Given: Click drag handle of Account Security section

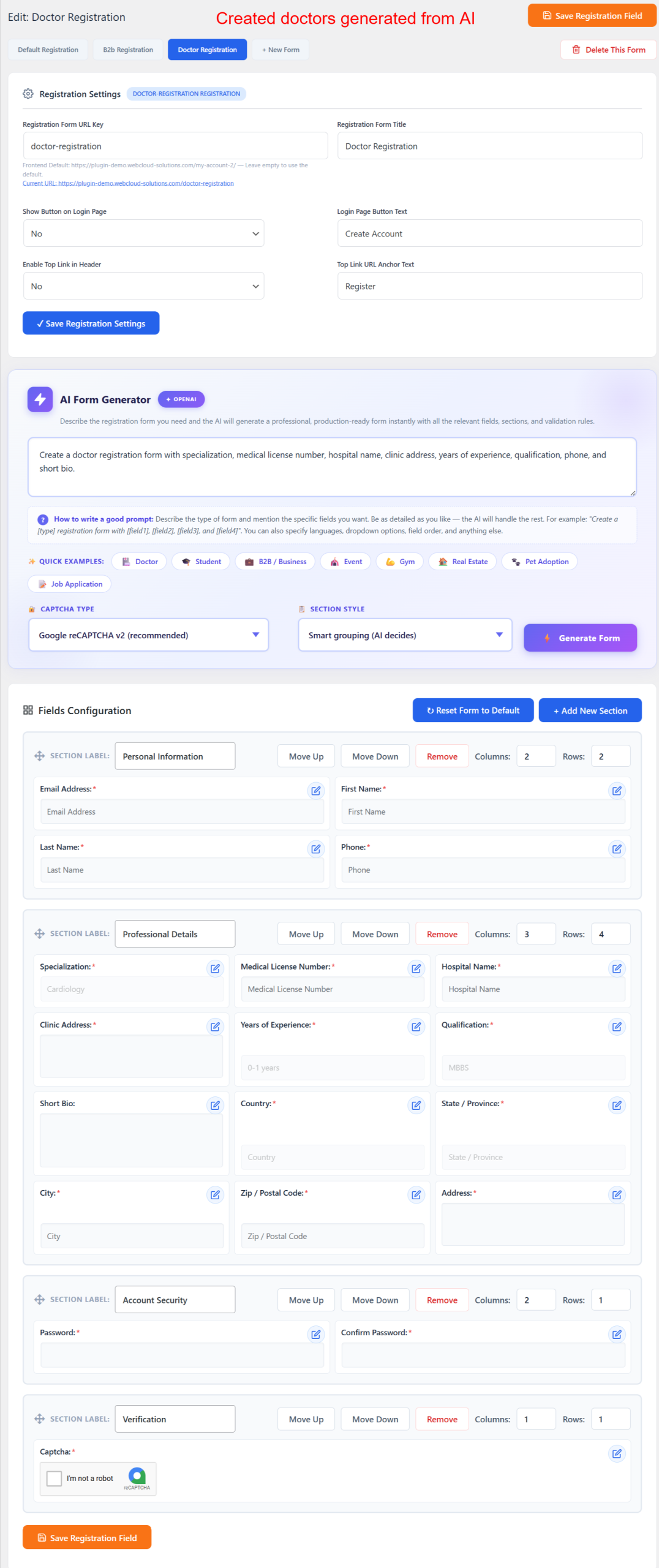Looking at the screenshot, I should [40, 1300].
